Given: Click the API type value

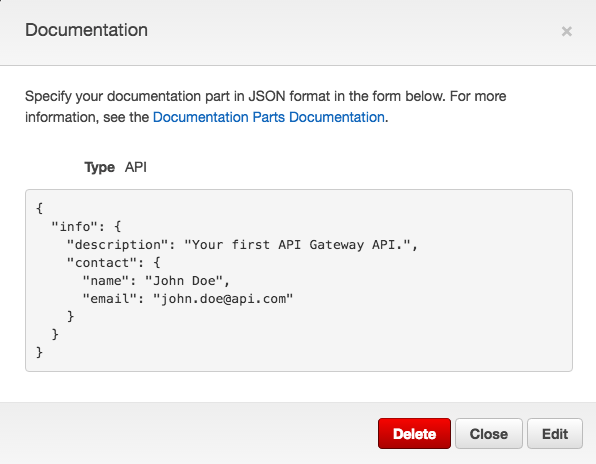Looking at the screenshot, I should (x=136, y=167).
